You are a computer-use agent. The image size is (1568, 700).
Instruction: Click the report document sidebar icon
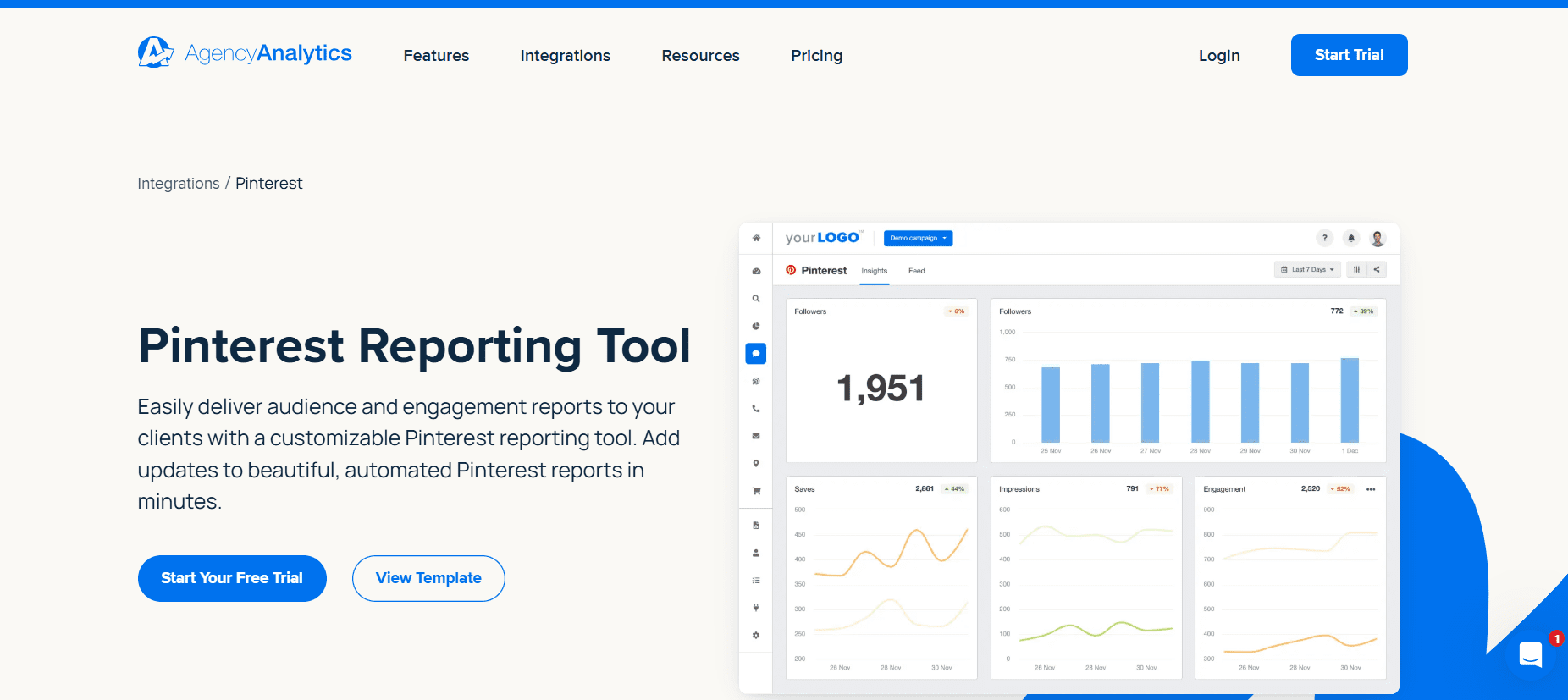756,526
